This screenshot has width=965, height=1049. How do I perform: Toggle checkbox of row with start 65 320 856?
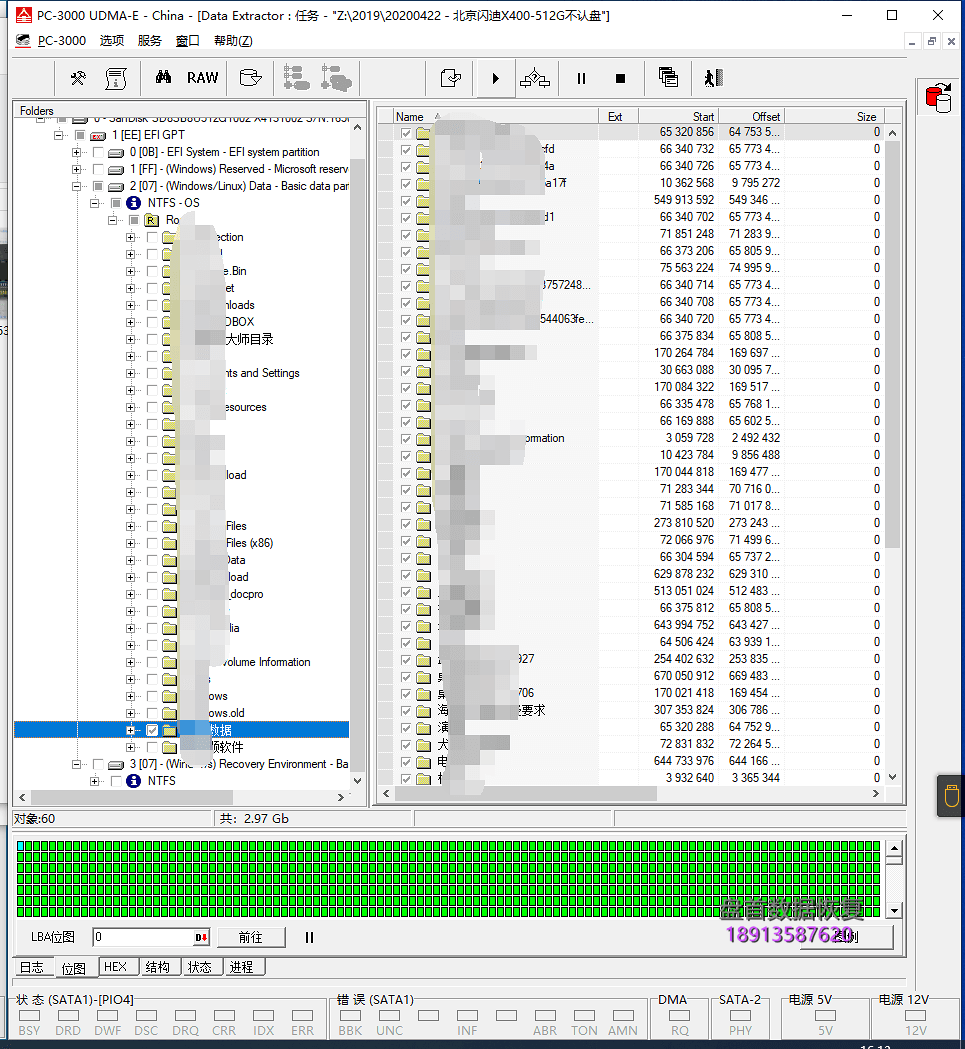(406, 132)
